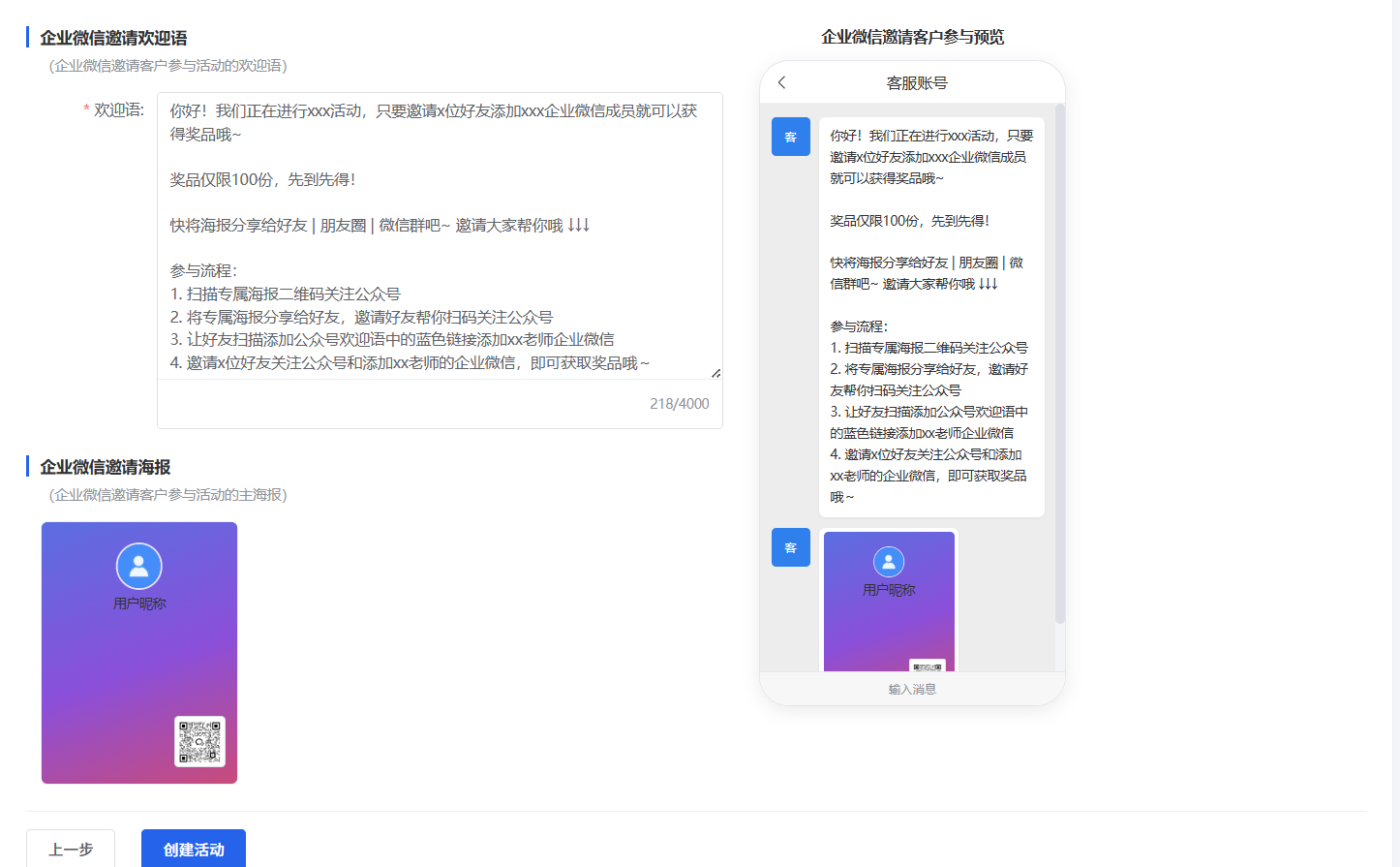Click 用户昵称 text on large poster
The height and width of the screenshot is (867, 1400).
tap(139, 604)
